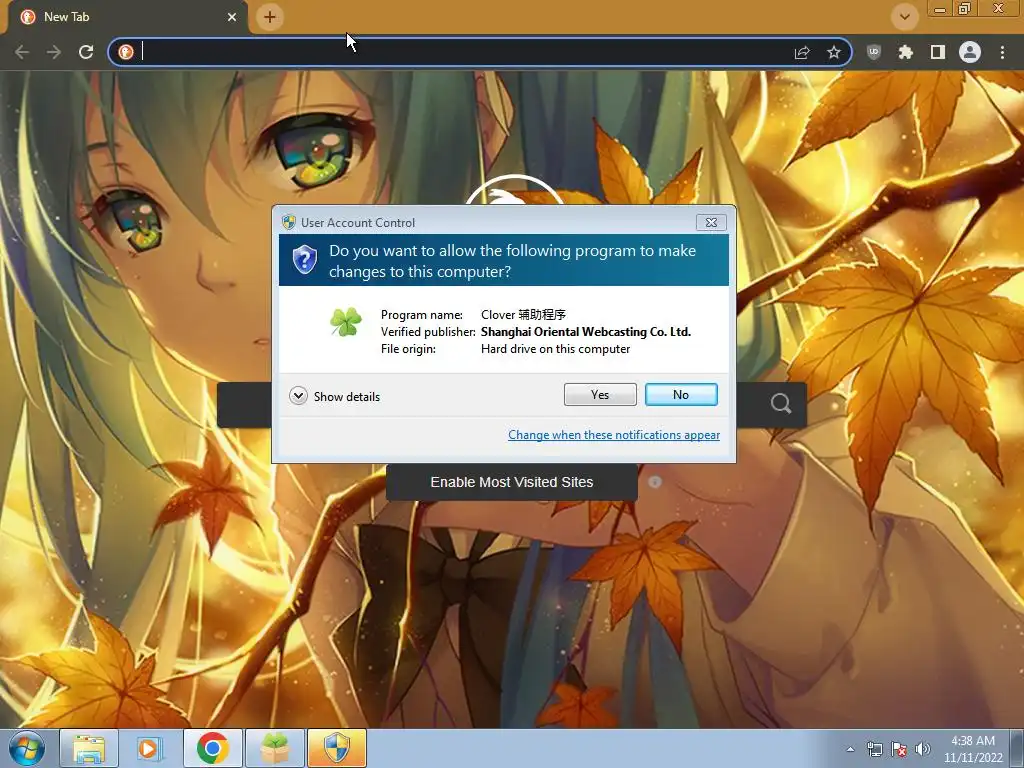Click info icon beside Most Visited button

pos(655,482)
